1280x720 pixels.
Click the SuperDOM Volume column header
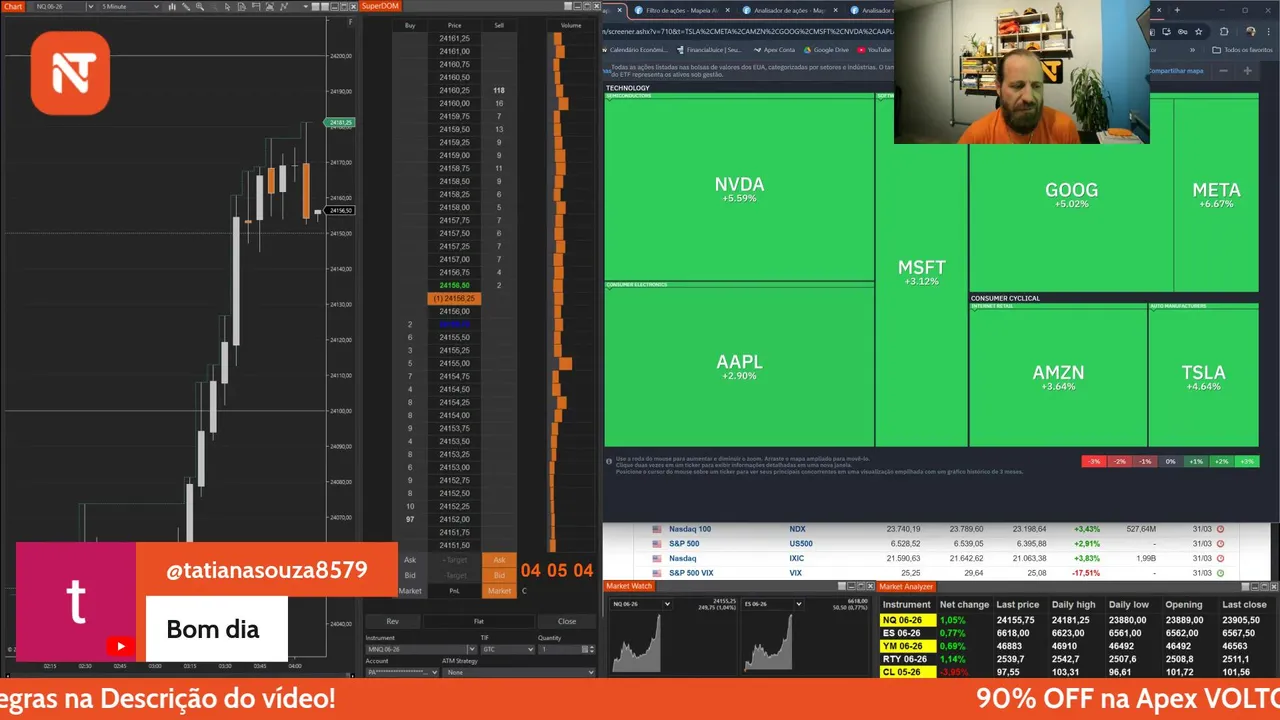coord(571,25)
